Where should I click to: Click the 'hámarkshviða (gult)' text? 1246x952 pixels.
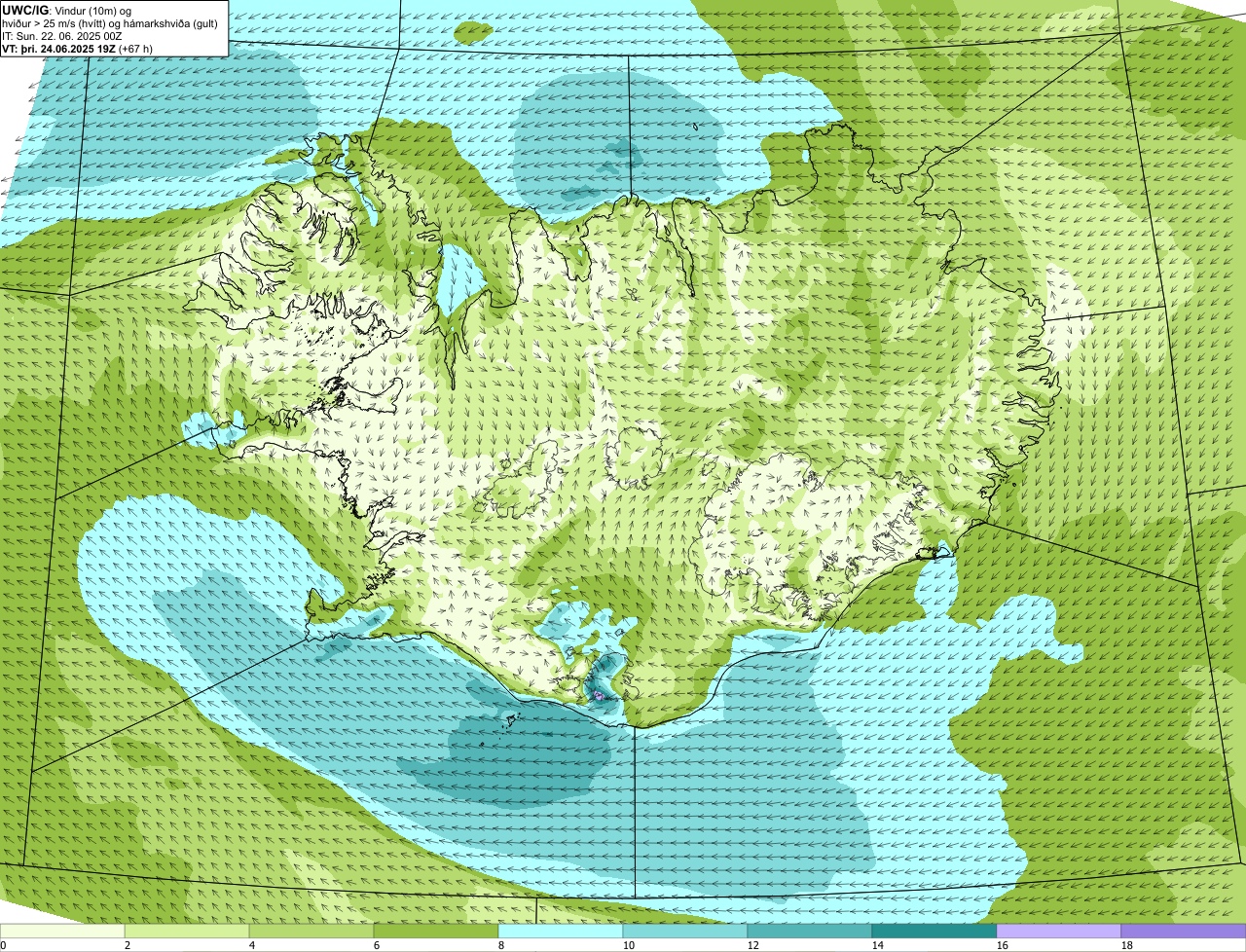tap(170, 22)
